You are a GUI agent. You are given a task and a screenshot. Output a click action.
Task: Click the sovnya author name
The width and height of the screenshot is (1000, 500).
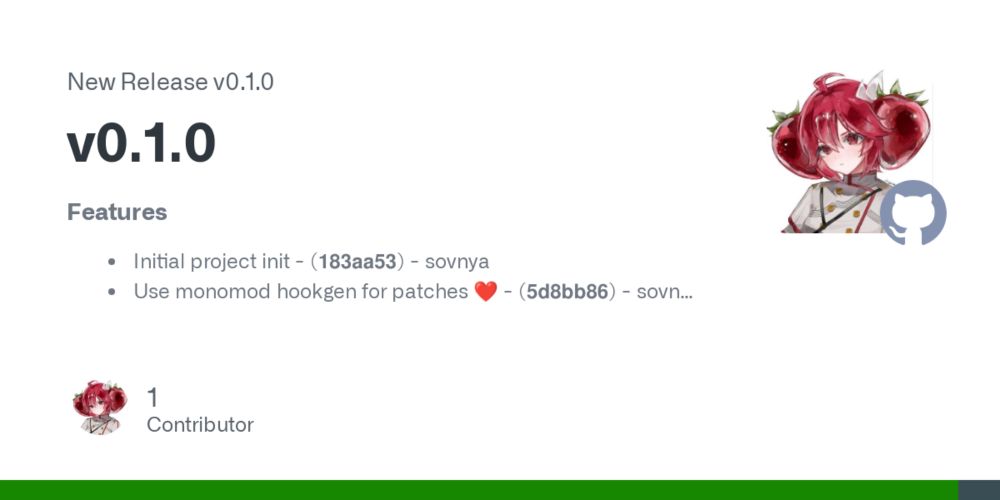click(x=457, y=262)
